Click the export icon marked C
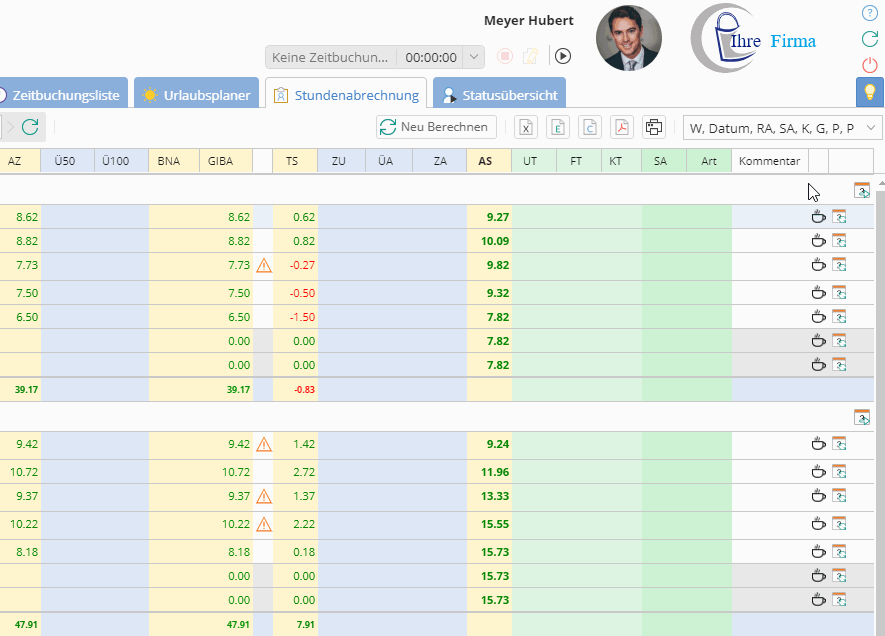This screenshot has height=636, width=885. (590, 127)
